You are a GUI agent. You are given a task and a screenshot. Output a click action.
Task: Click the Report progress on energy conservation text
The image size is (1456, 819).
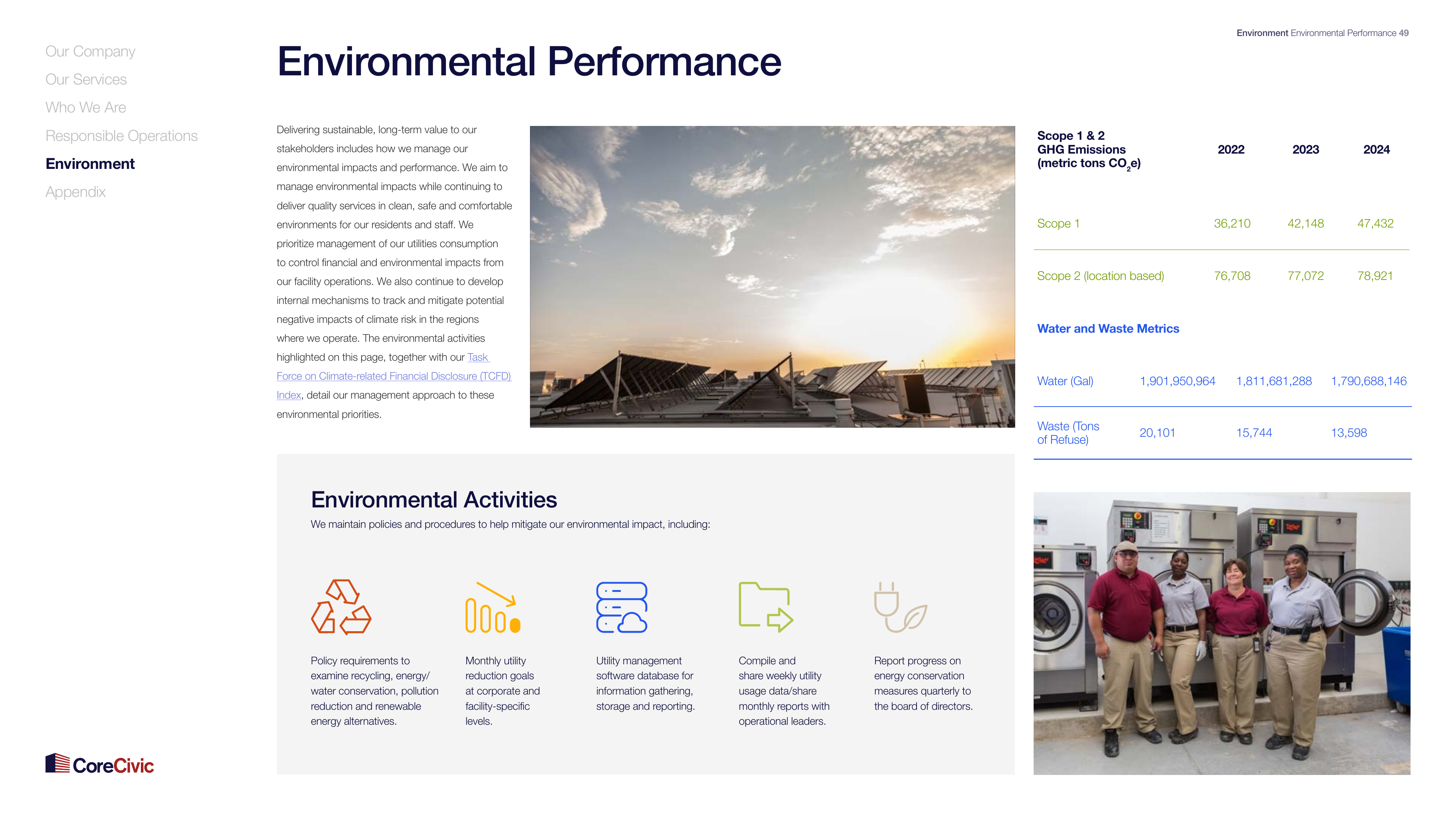pos(923,683)
